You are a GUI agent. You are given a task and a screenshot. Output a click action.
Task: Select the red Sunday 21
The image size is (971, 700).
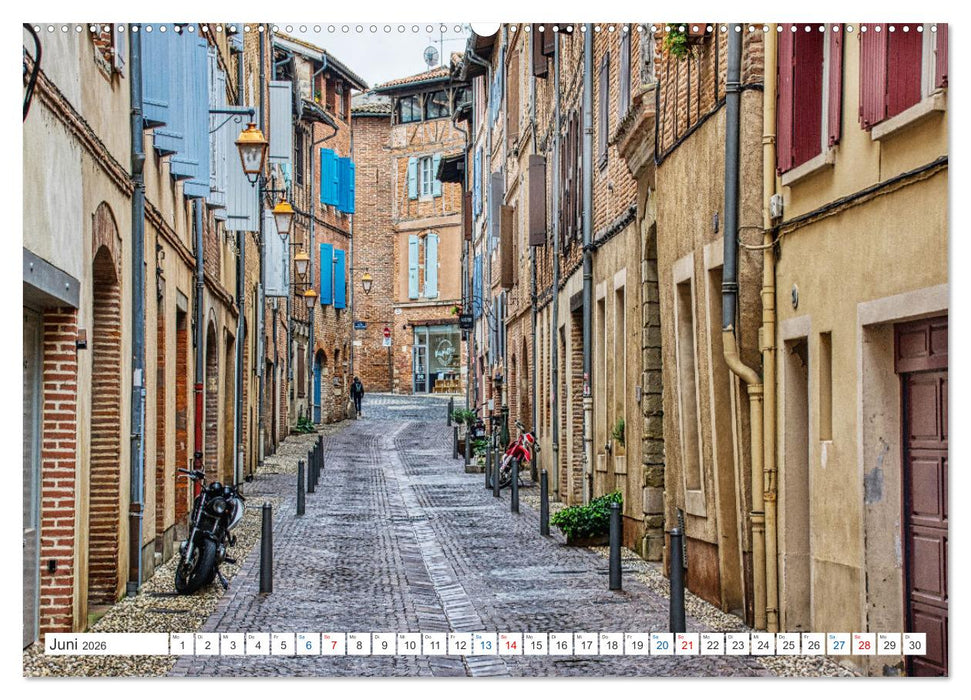coord(686,646)
